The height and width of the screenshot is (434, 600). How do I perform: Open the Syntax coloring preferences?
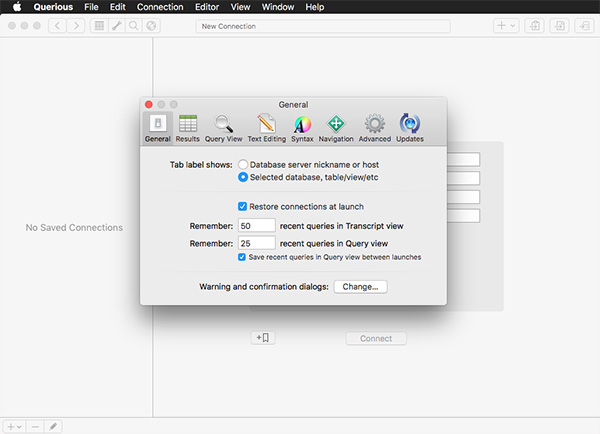tap(302, 128)
